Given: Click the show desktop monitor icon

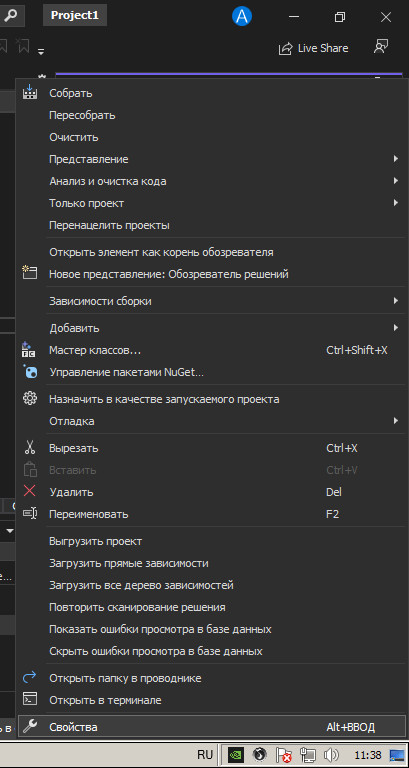Looking at the screenshot, I should coord(397,755).
